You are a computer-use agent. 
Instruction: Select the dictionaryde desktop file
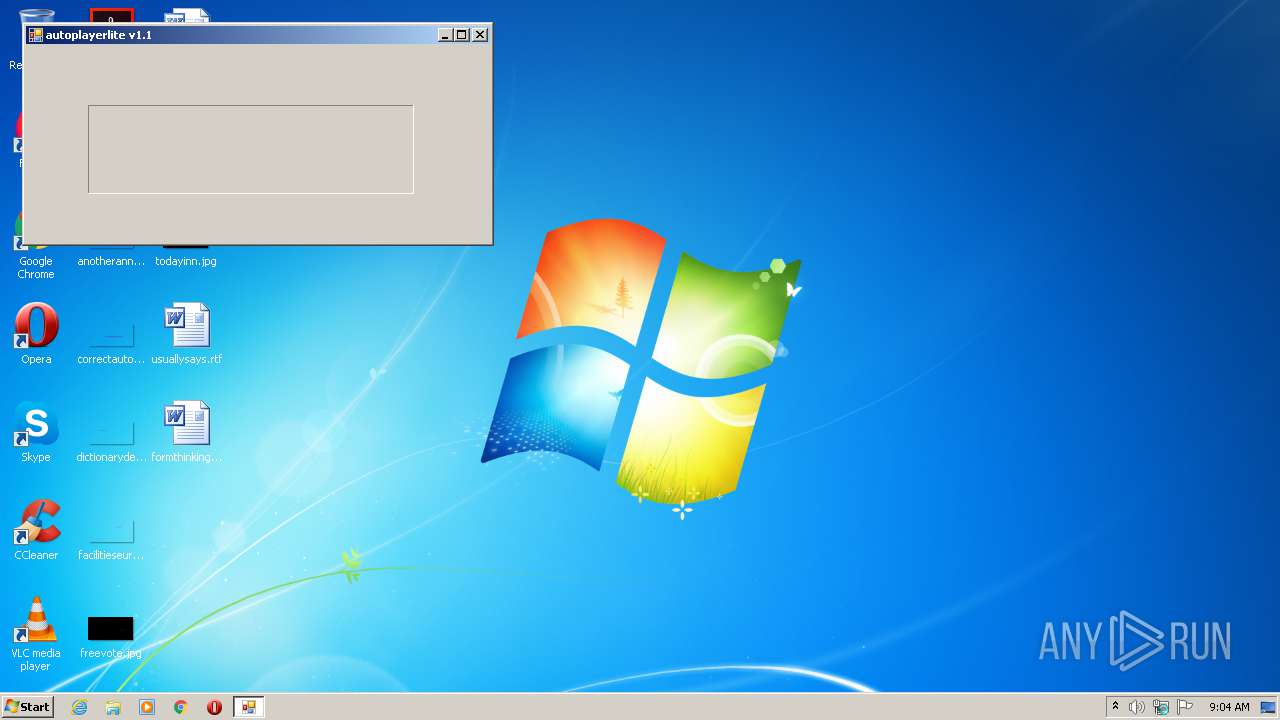pyautogui.click(x=111, y=438)
